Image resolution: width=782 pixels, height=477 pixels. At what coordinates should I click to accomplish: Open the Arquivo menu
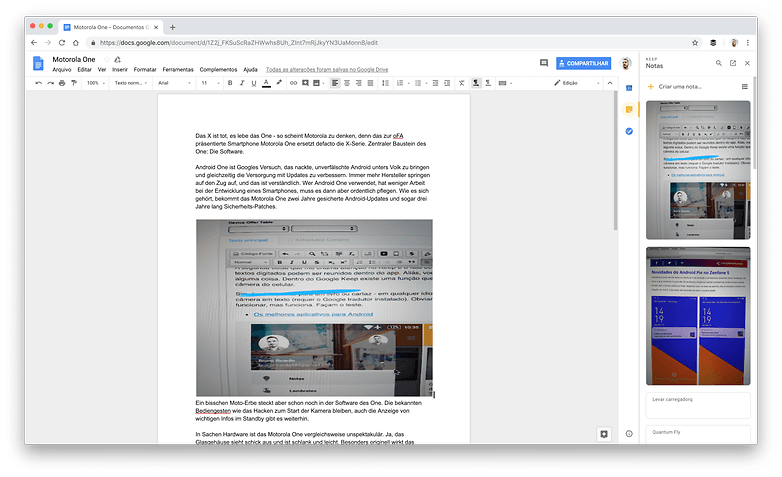62,70
